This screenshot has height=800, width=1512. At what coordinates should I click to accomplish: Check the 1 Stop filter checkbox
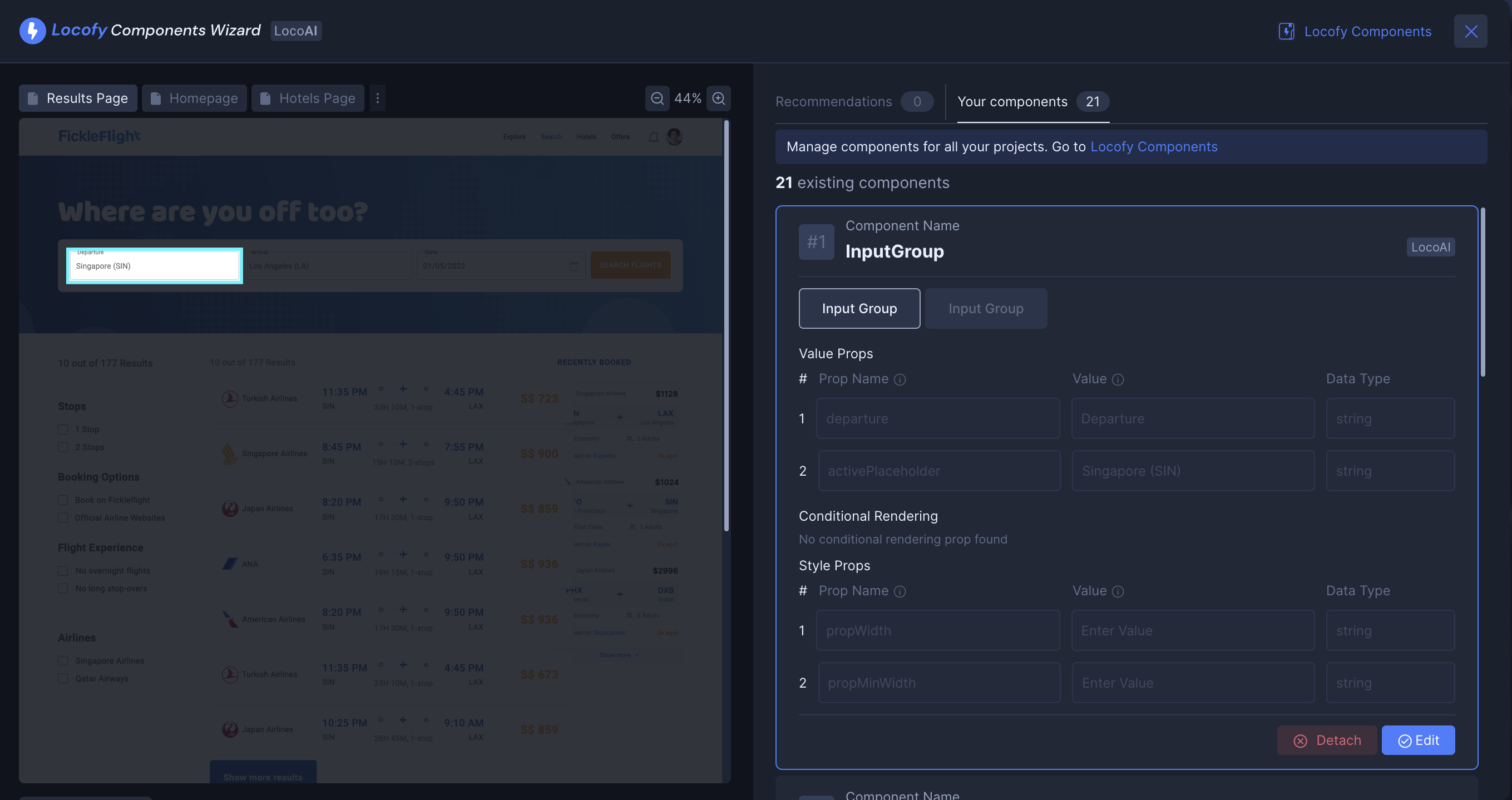tap(63, 429)
